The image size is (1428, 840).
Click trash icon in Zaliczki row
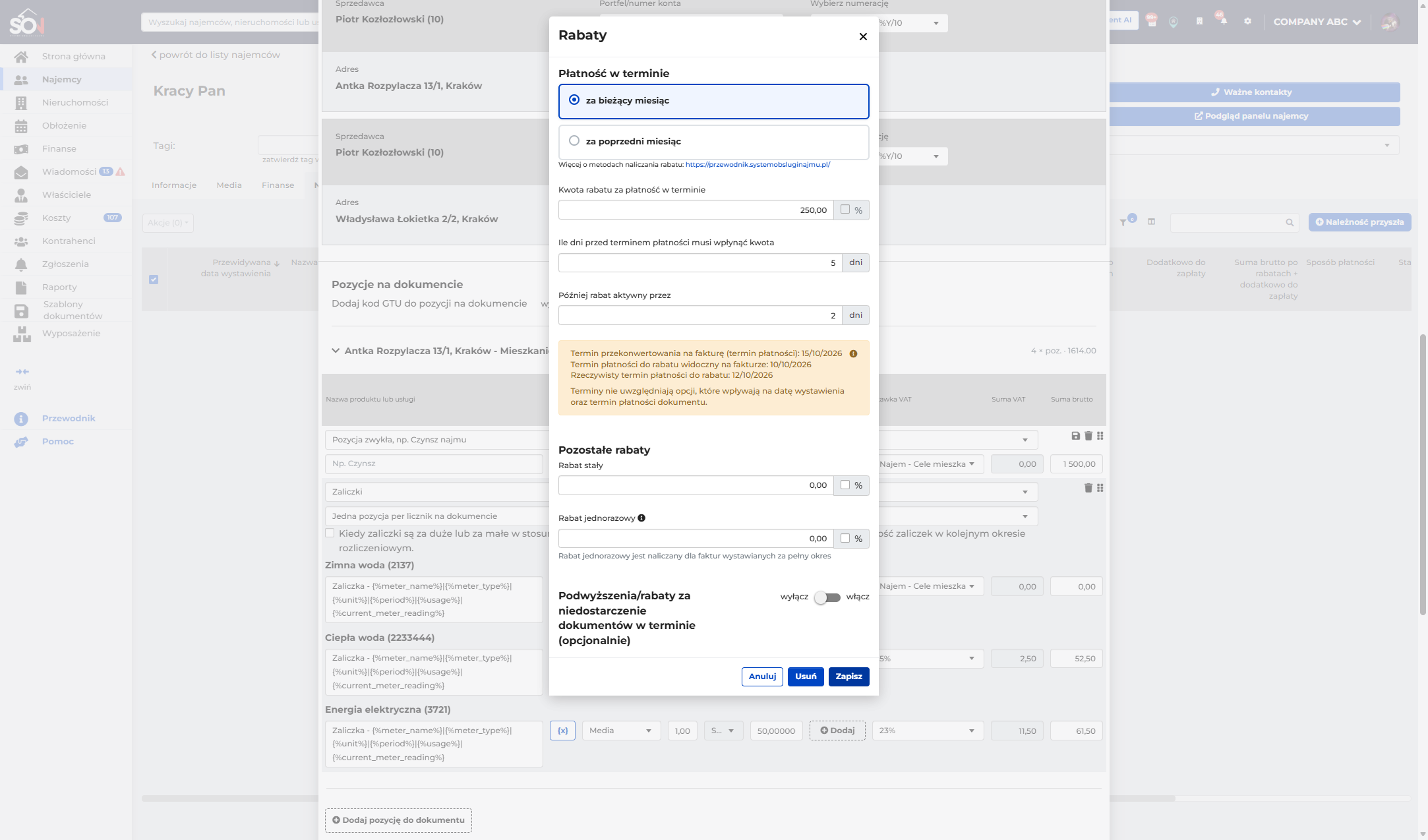coord(1088,488)
